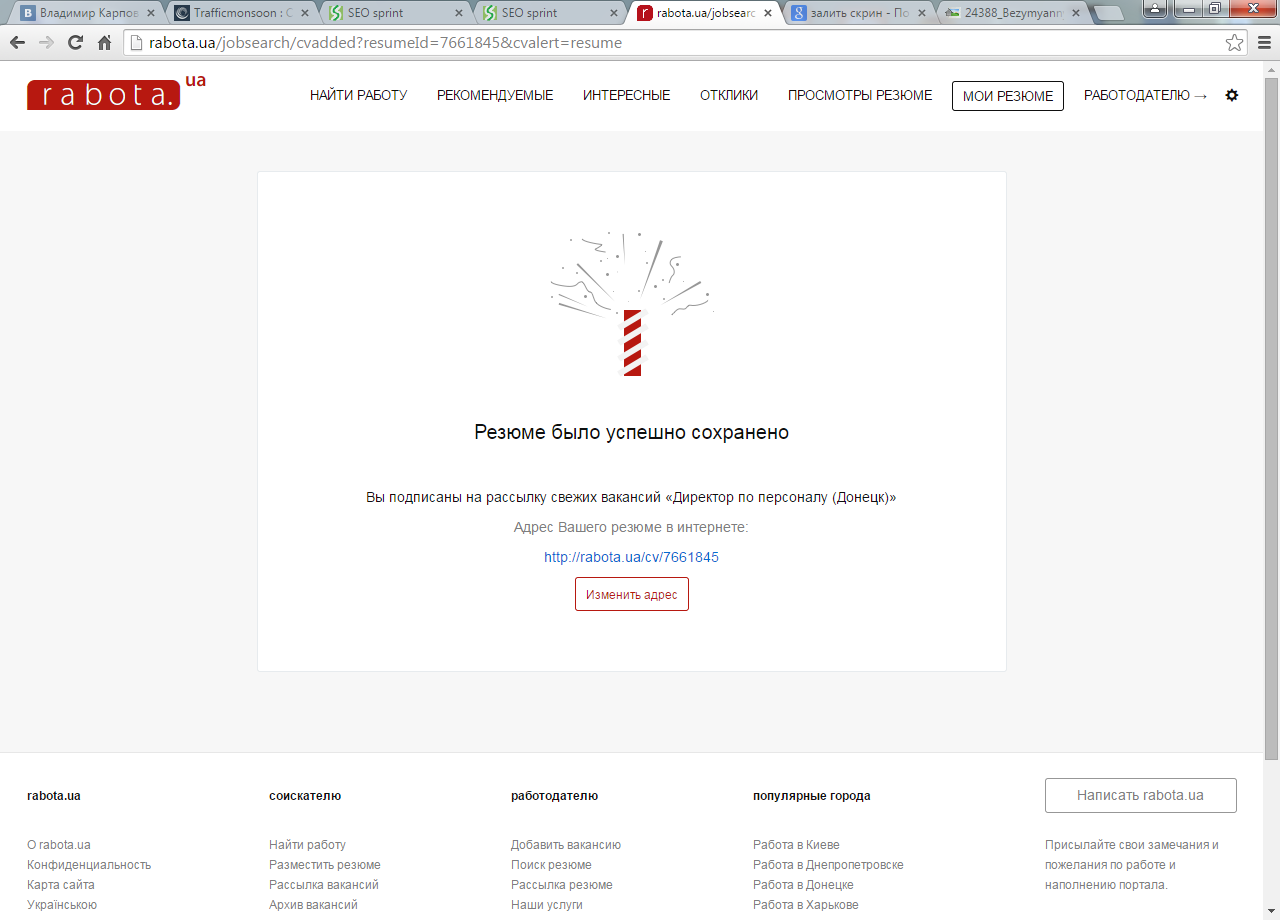
Task: Open Архив вакансий footer link
Action: [313, 905]
